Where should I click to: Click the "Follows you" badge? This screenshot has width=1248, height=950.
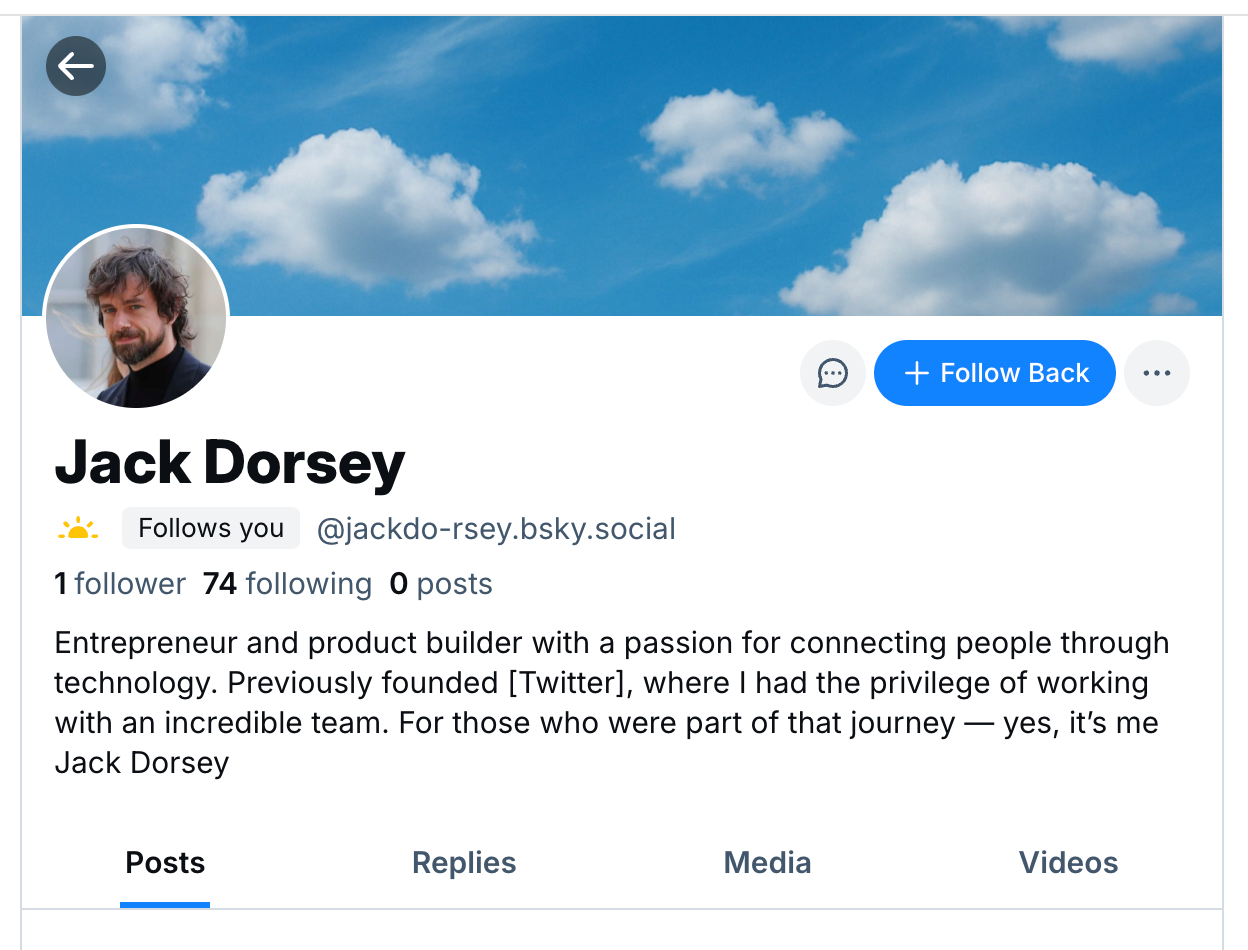click(x=211, y=528)
